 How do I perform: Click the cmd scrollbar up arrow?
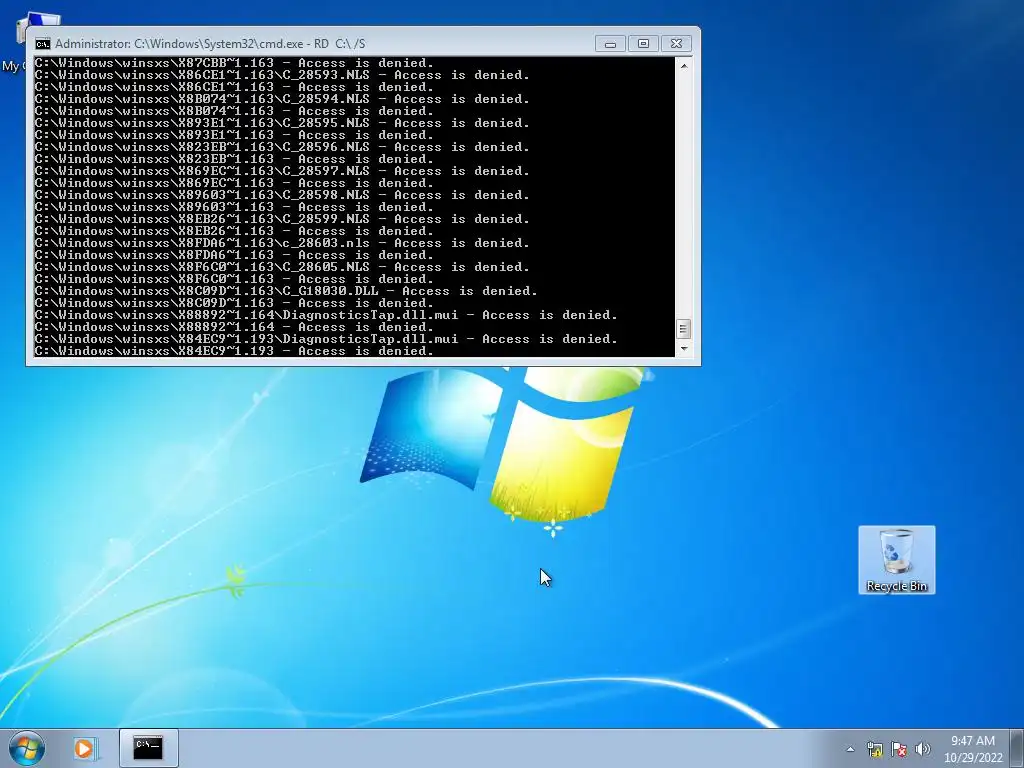(683, 65)
